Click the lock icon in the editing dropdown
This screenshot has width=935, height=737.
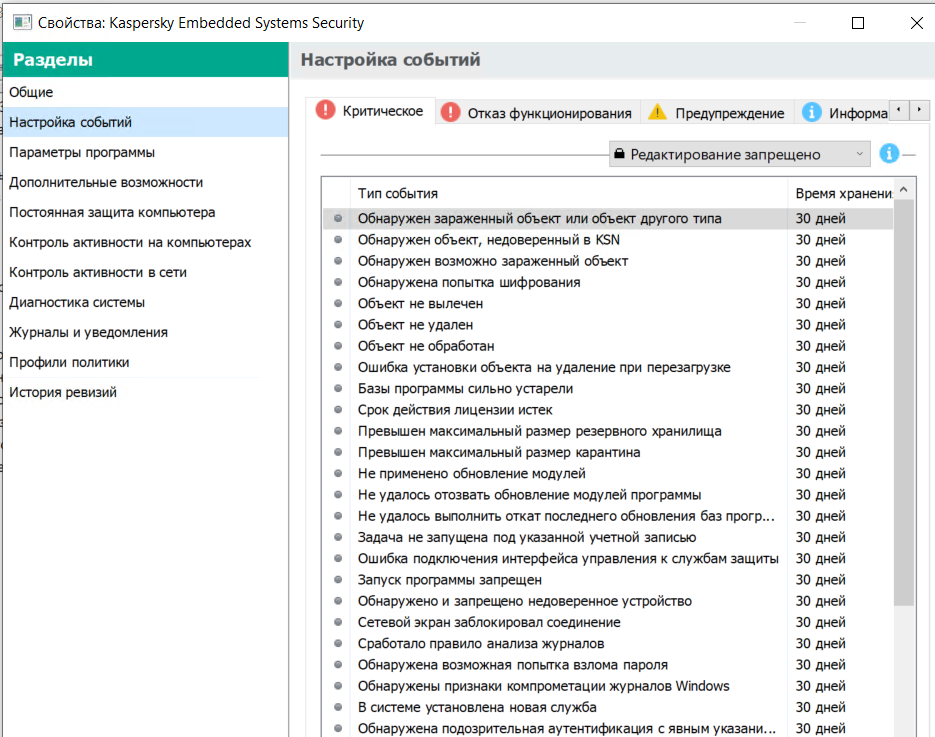pos(620,155)
